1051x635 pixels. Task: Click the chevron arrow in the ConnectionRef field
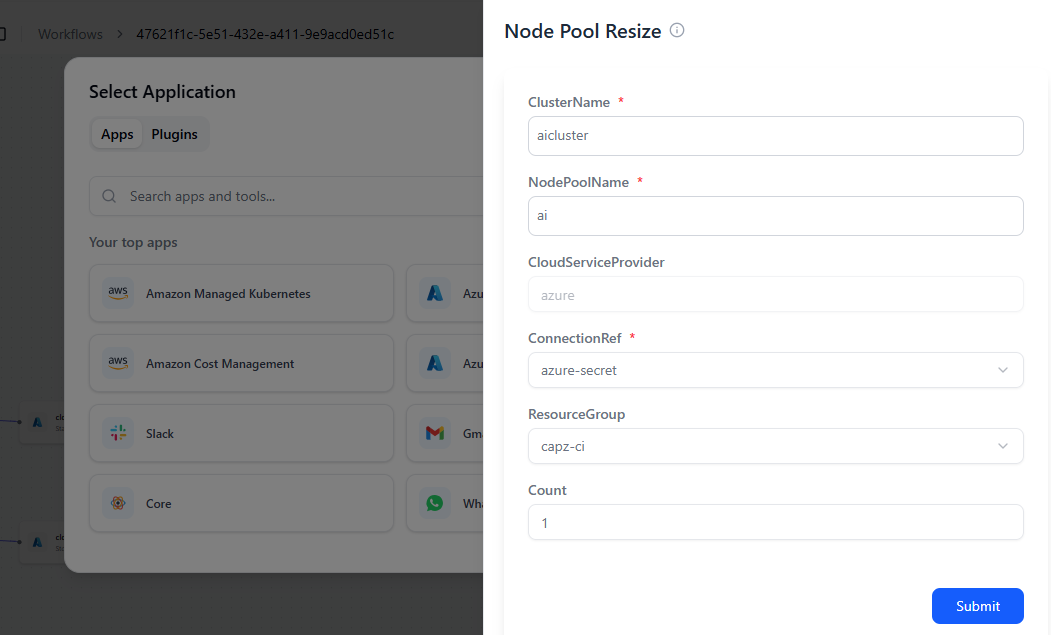tap(1003, 370)
